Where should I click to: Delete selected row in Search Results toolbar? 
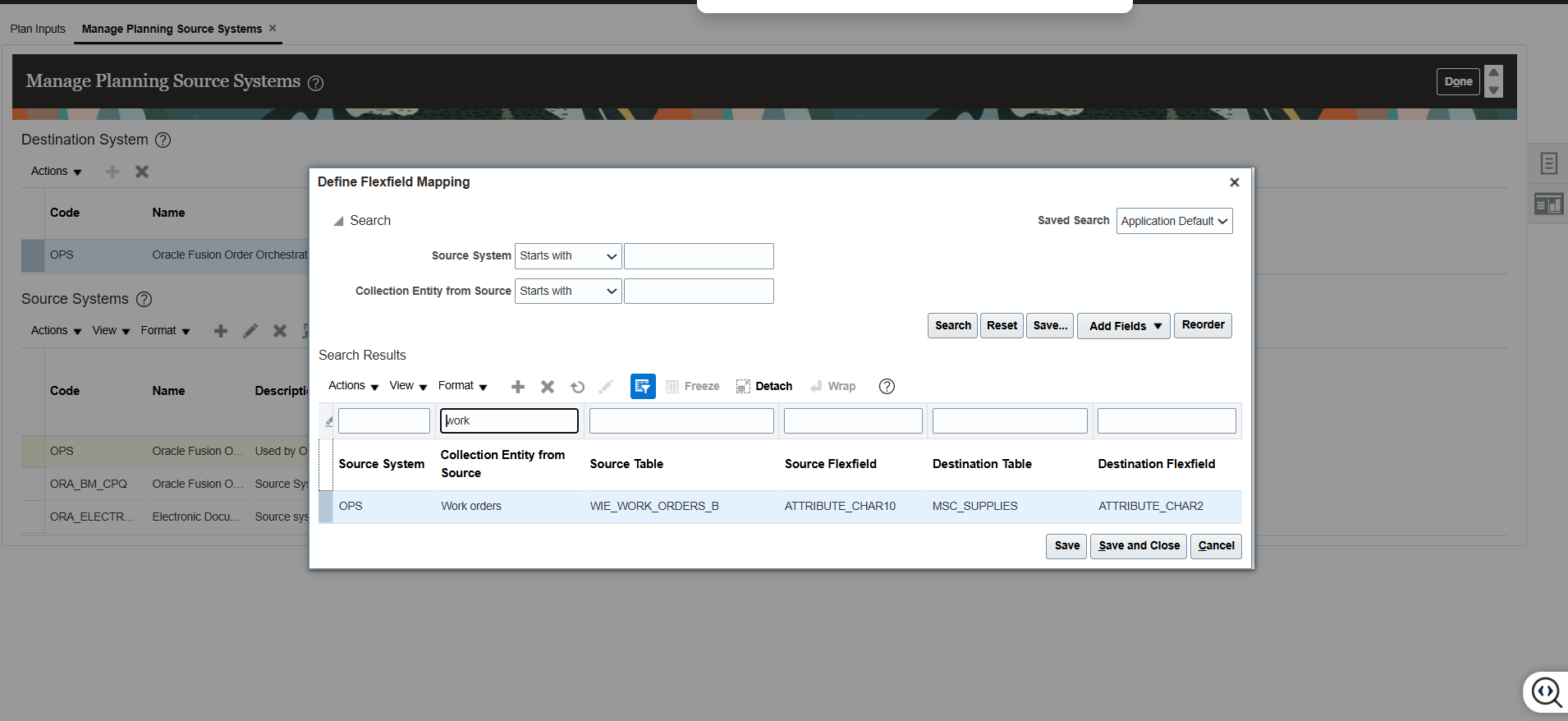(548, 387)
